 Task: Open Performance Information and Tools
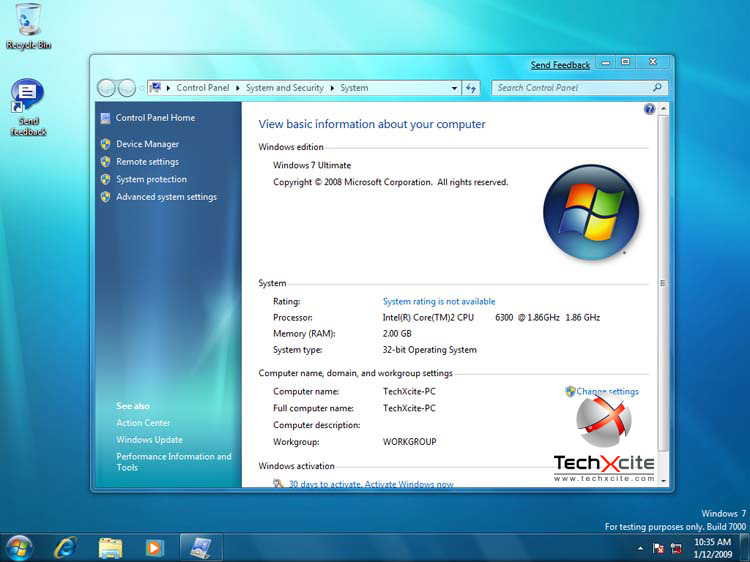click(x=174, y=462)
